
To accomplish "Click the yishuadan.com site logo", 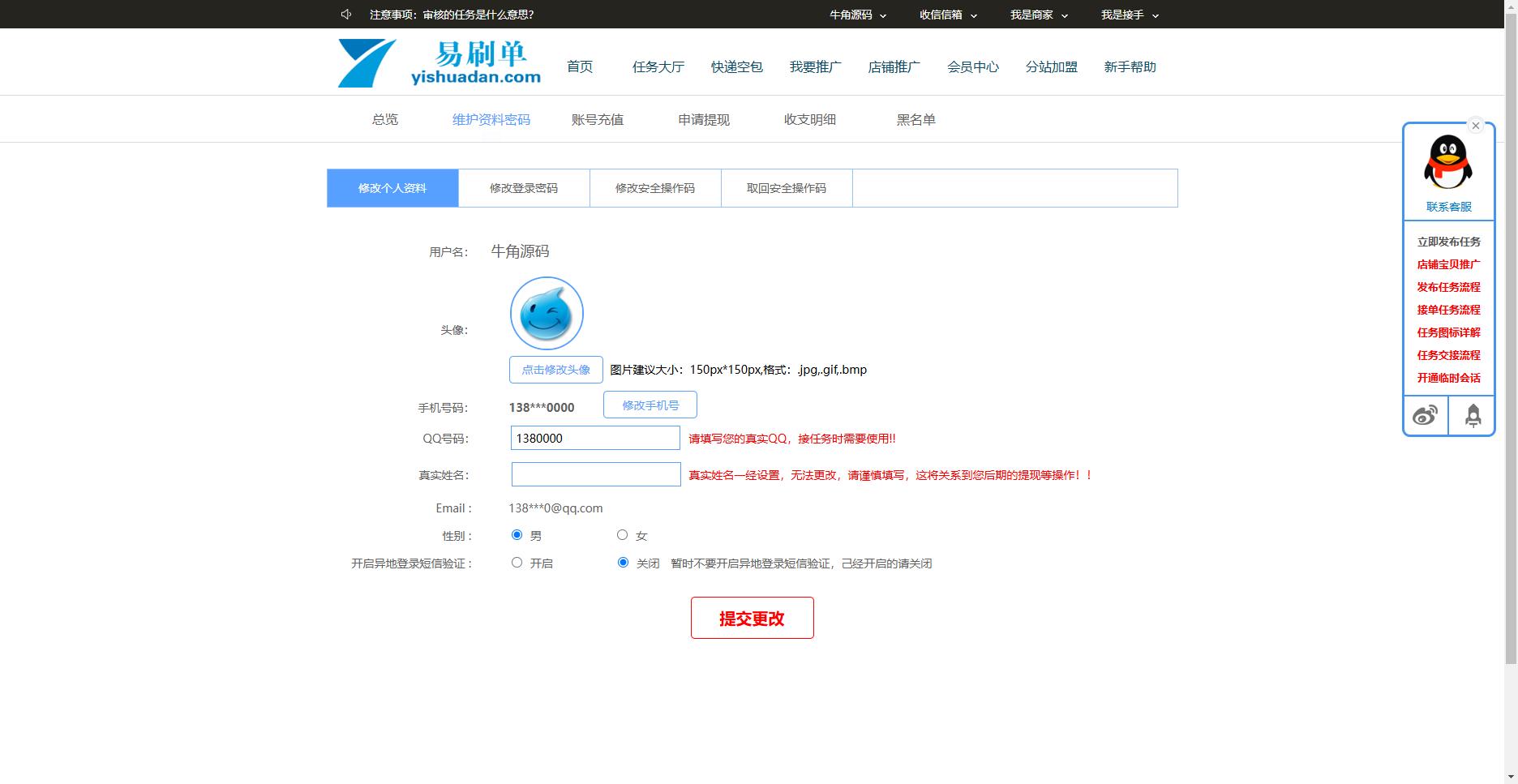I will (440, 63).
